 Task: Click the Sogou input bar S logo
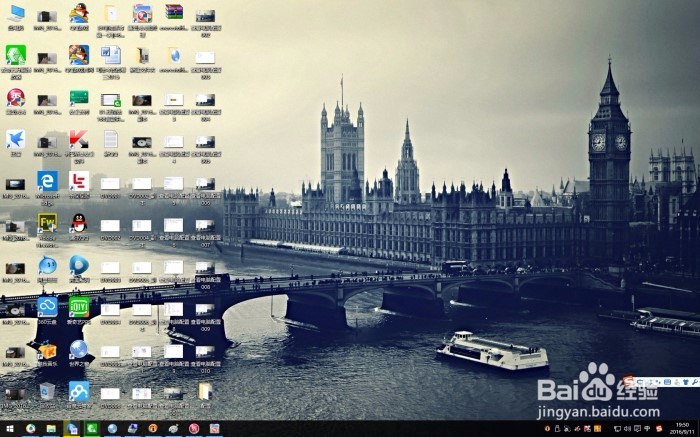tap(629, 382)
